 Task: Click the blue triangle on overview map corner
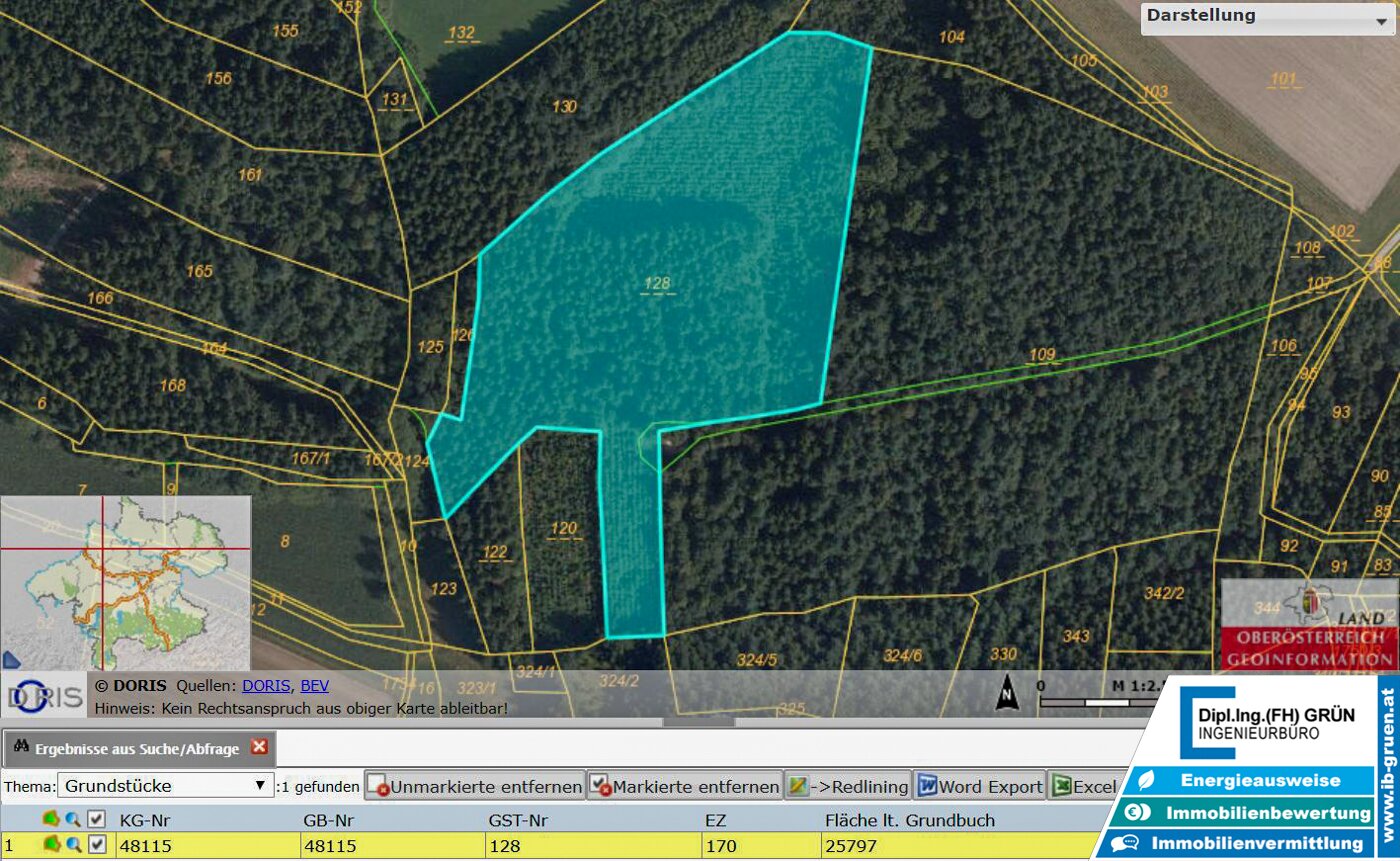pyautogui.click(x=11, y=659)
